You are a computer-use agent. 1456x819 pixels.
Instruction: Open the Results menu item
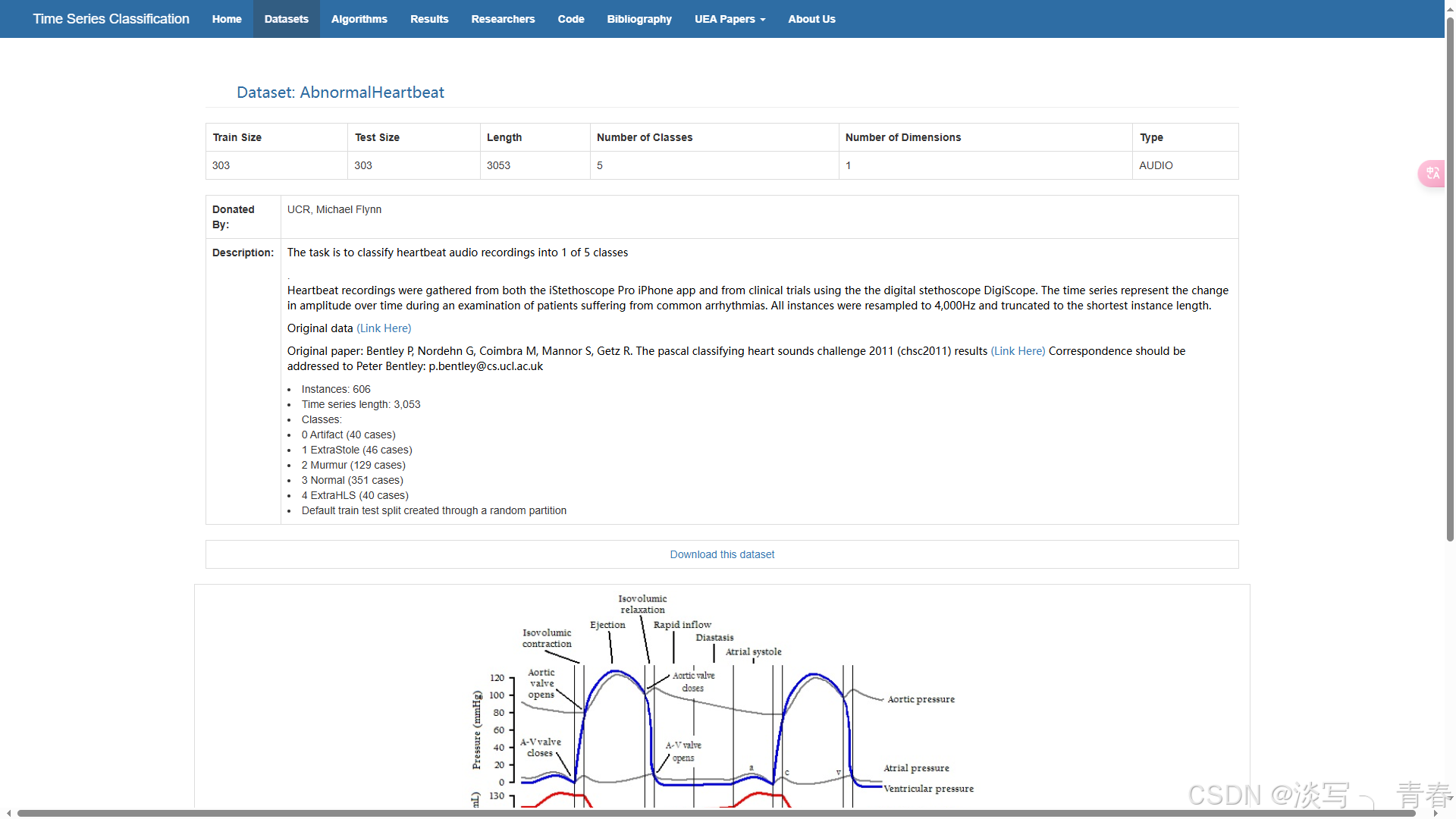tap(429, 19)
